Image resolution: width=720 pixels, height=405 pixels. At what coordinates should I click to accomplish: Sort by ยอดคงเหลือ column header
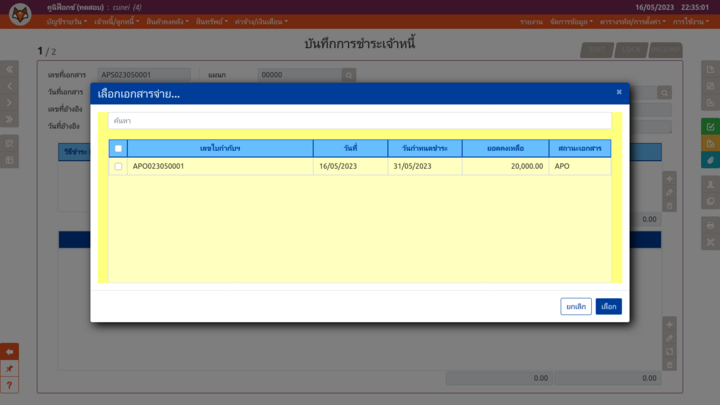(x=506, y=148)
